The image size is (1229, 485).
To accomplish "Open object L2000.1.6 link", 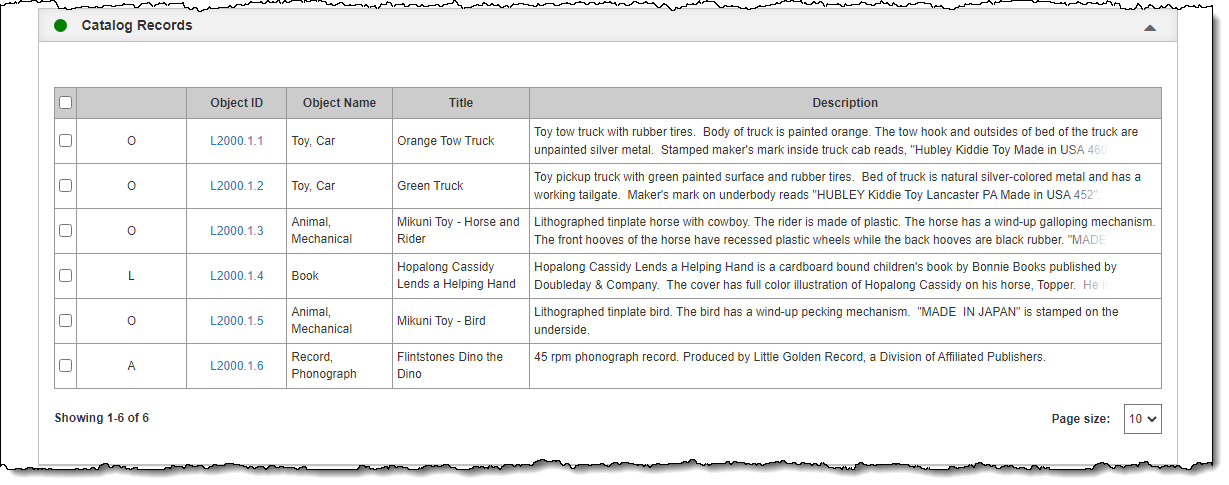I will (x=237, y=366).
